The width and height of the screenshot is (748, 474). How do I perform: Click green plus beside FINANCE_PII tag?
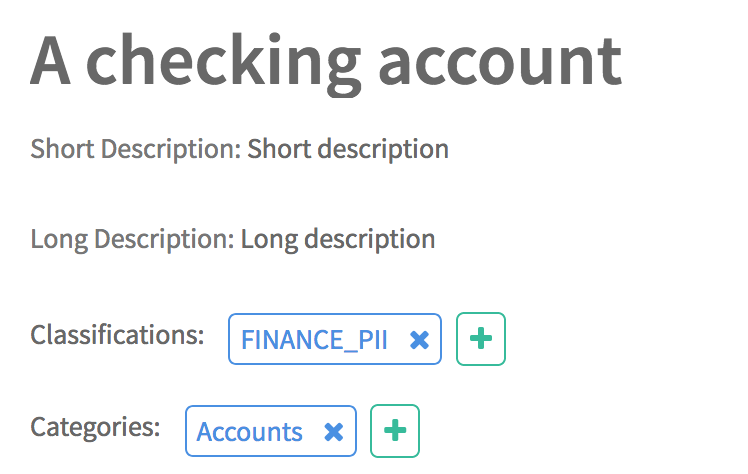pyautogui.click(x=481, y=339)
